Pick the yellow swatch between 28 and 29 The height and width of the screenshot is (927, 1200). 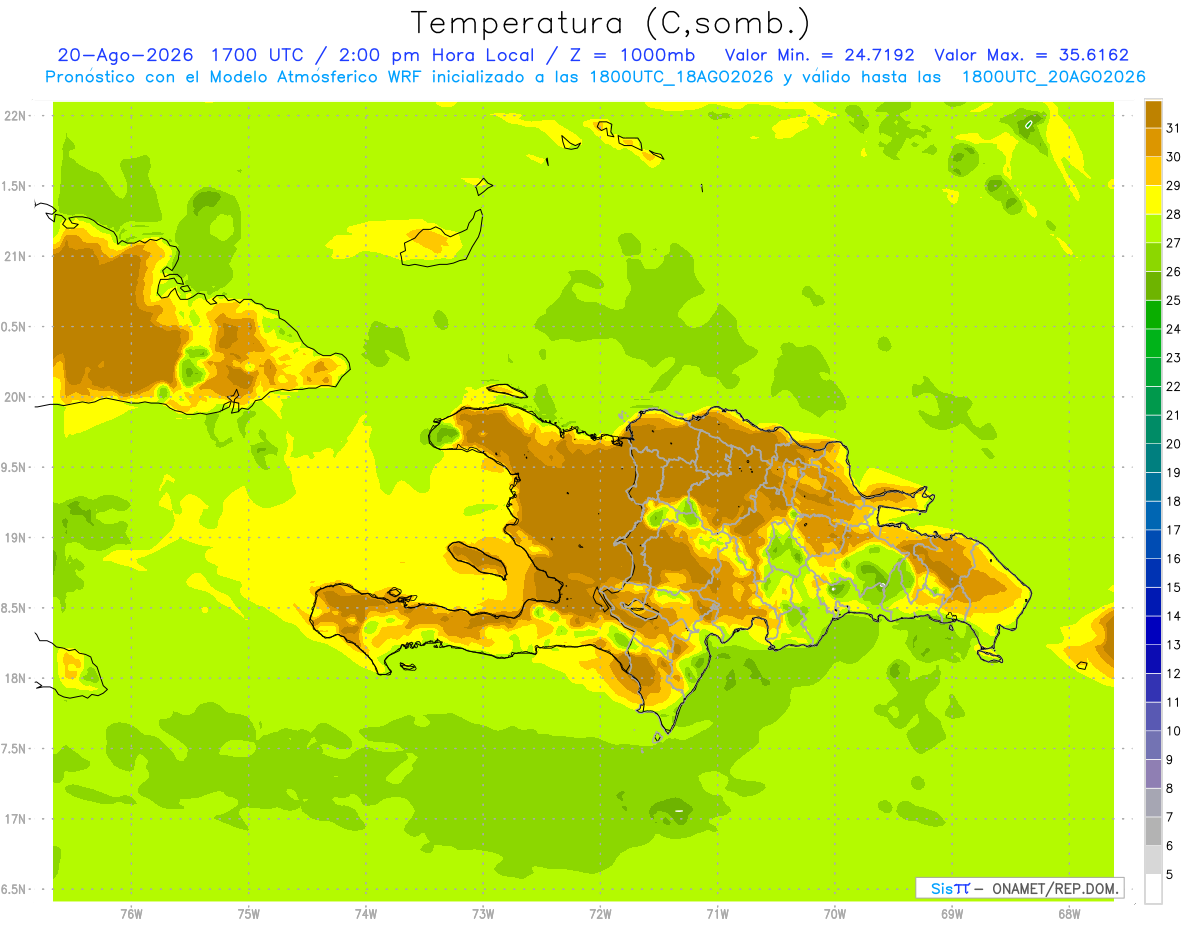coord(1153,200)
